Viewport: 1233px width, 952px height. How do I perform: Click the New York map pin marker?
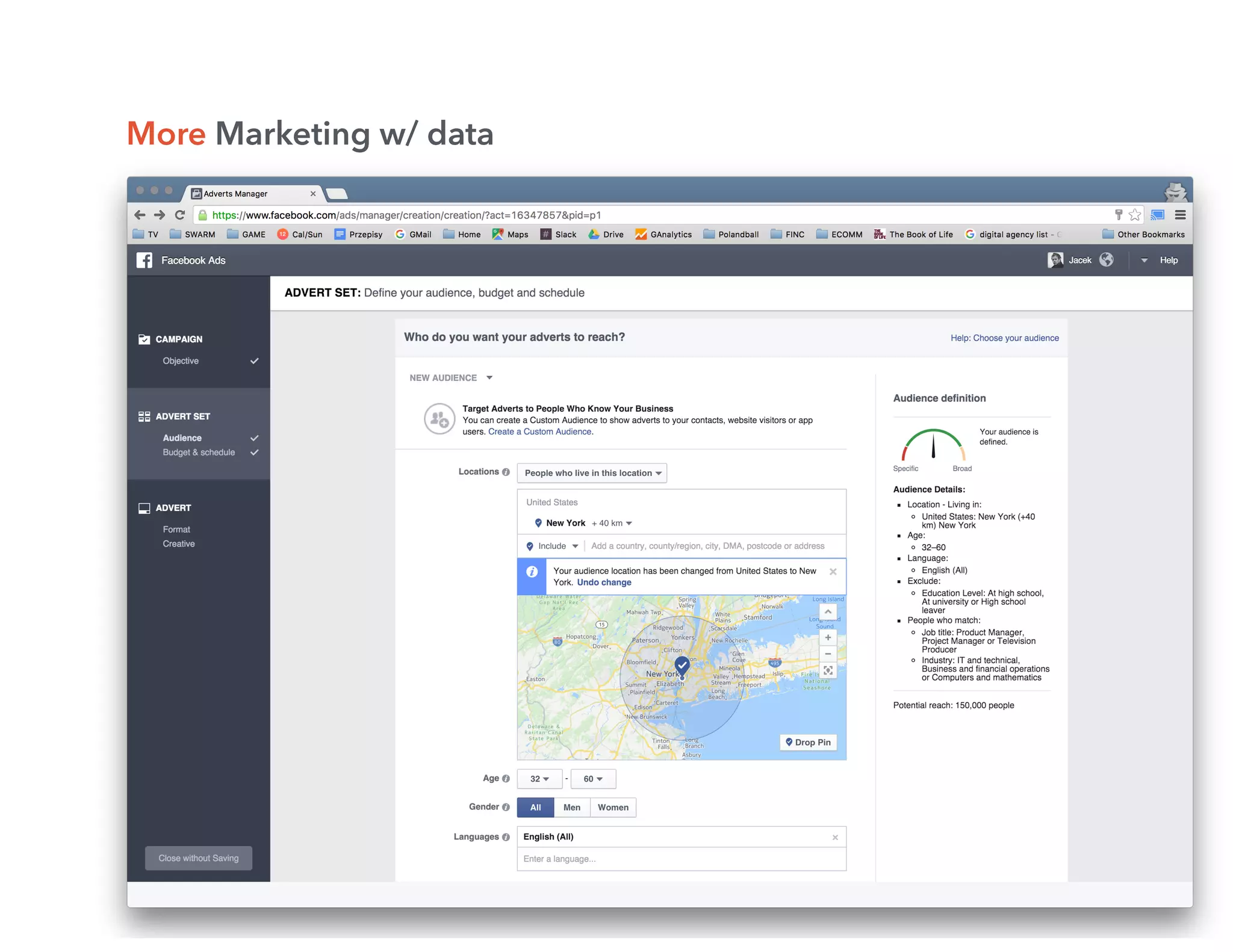[x=682, y=667]
